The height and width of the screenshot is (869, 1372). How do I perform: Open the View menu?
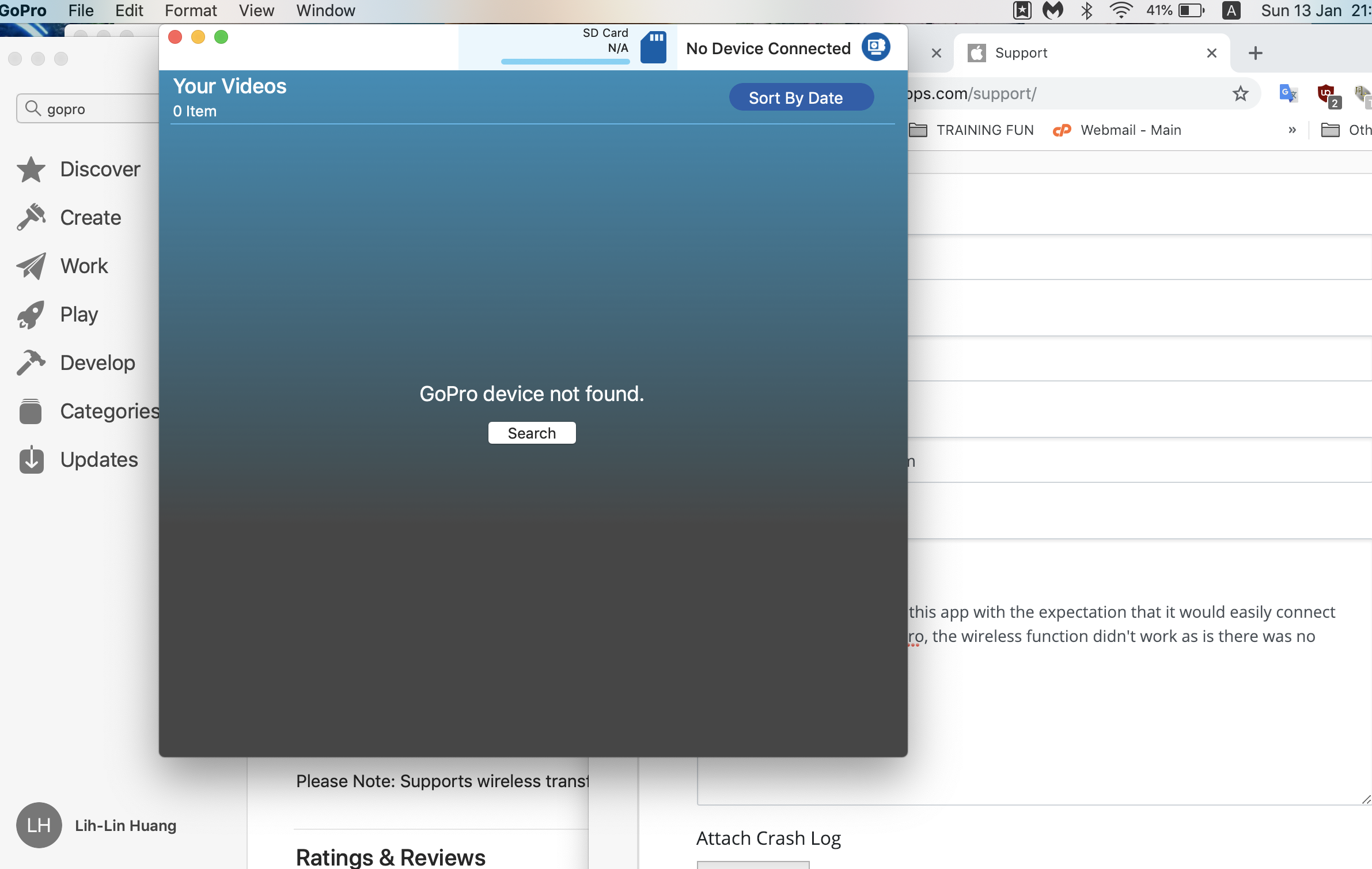coord(257,10)
